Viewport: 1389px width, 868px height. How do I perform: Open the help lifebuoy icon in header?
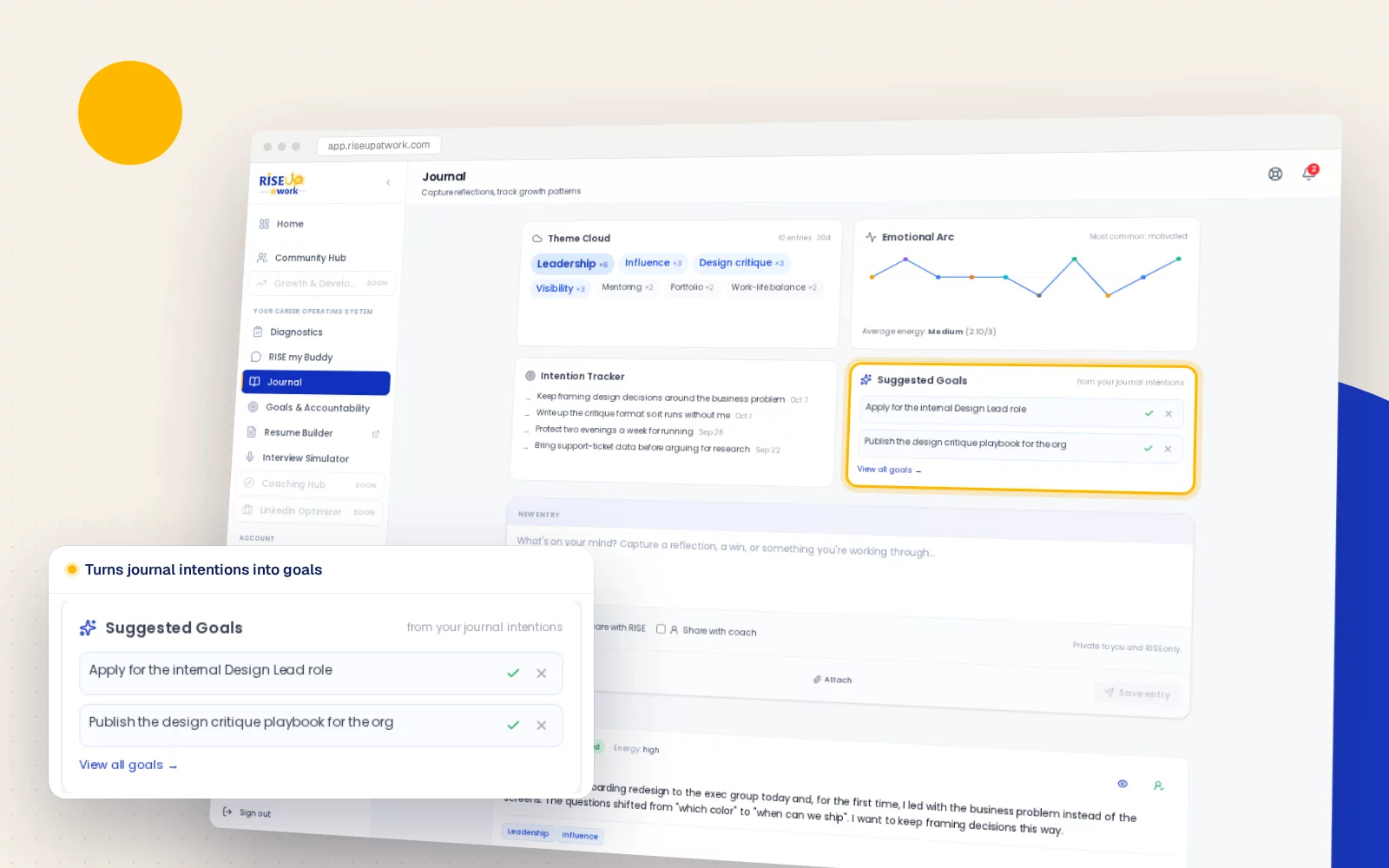(x=1275, y=174)
